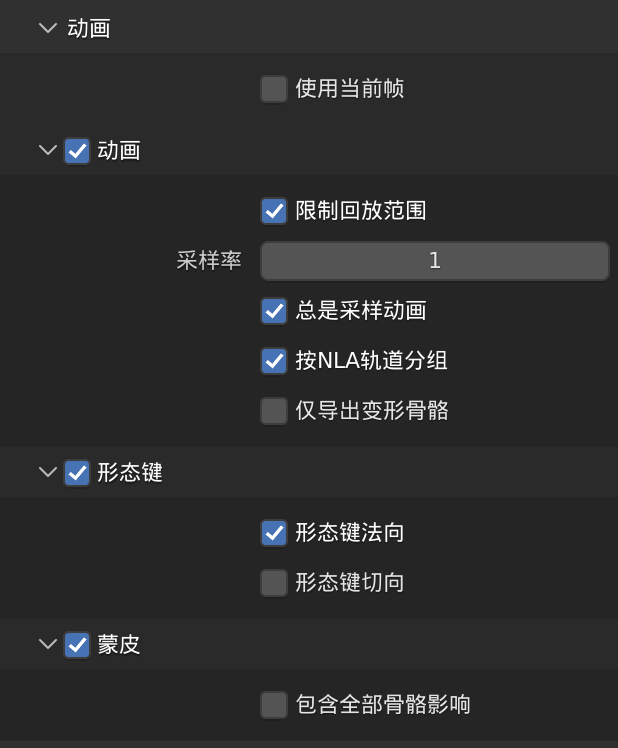The width and height of the screenshot is (618, 748).
Task: Uncheck 按NLA轨道分组
Action: click(x=274, y=361)
